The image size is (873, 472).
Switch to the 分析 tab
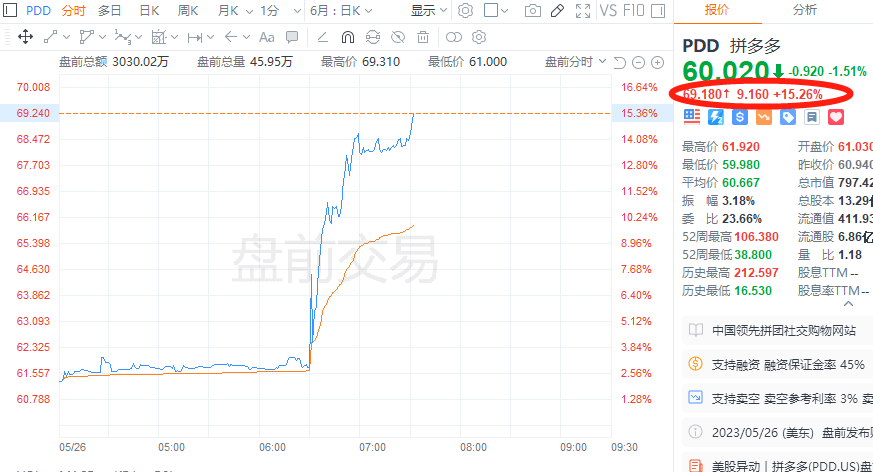point(805,9)
